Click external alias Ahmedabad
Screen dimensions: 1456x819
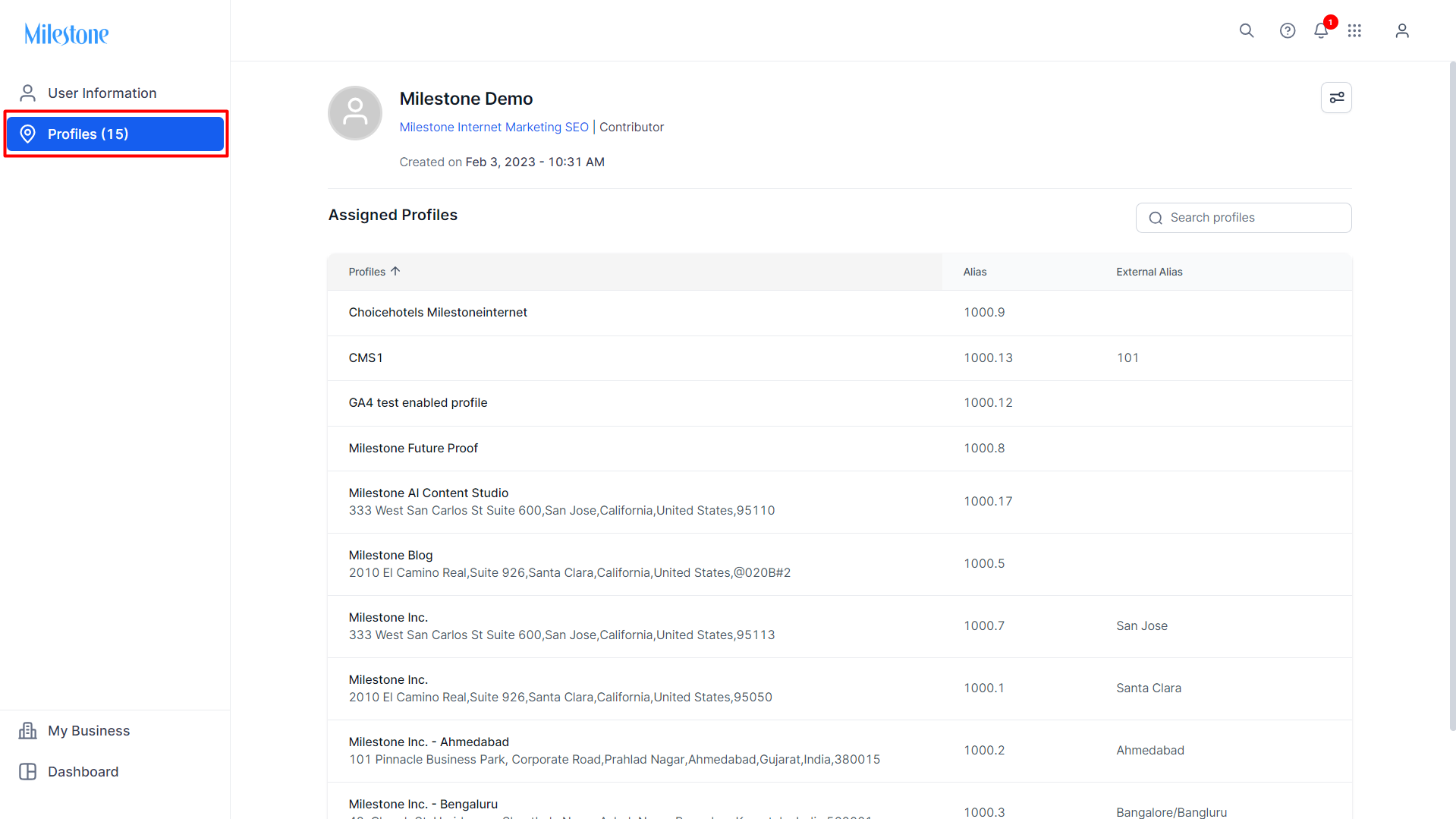tap(1150, 751)
